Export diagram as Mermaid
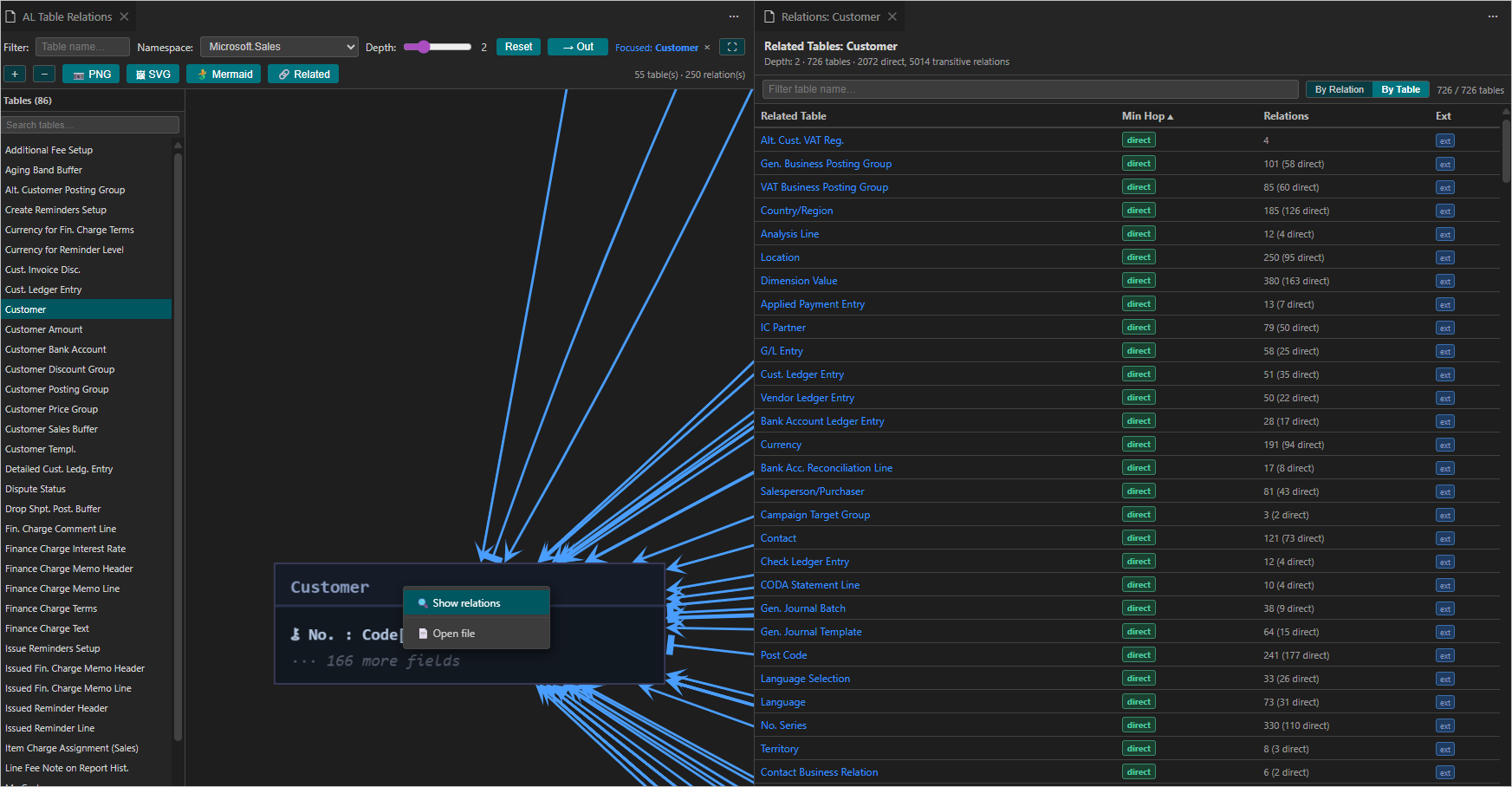 (224, 75)
